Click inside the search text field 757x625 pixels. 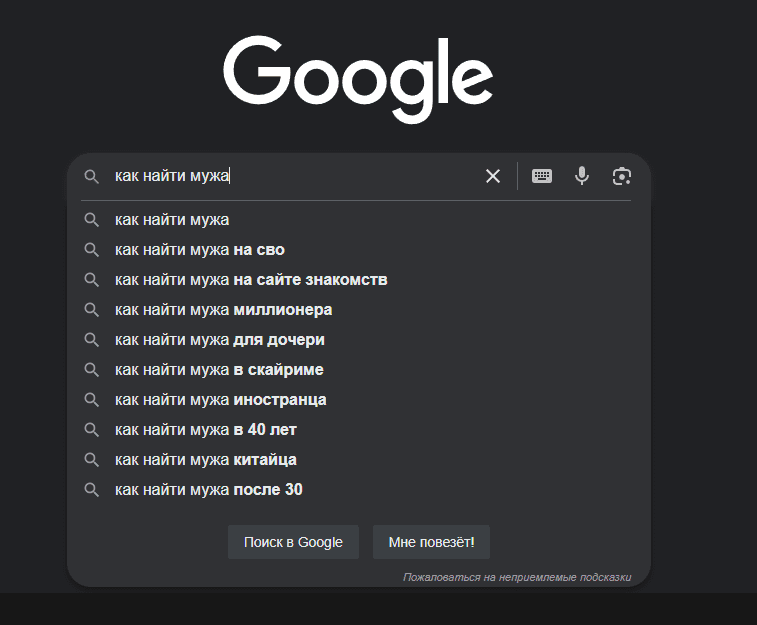click(294, 176)
